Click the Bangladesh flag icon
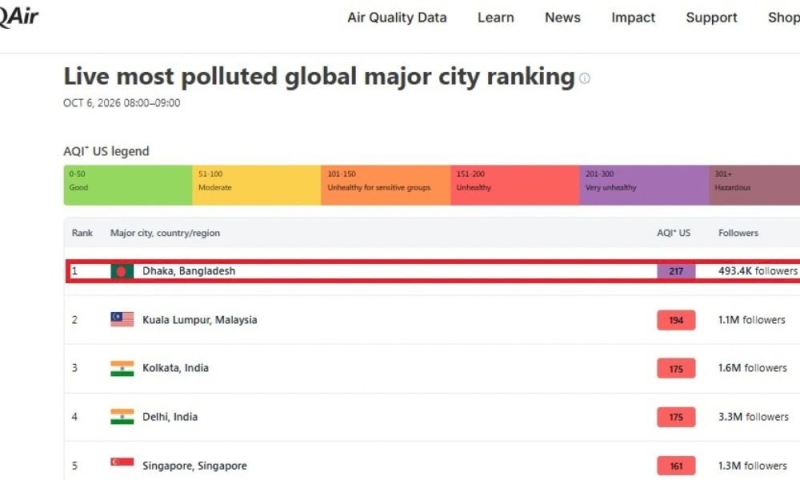 122,271
